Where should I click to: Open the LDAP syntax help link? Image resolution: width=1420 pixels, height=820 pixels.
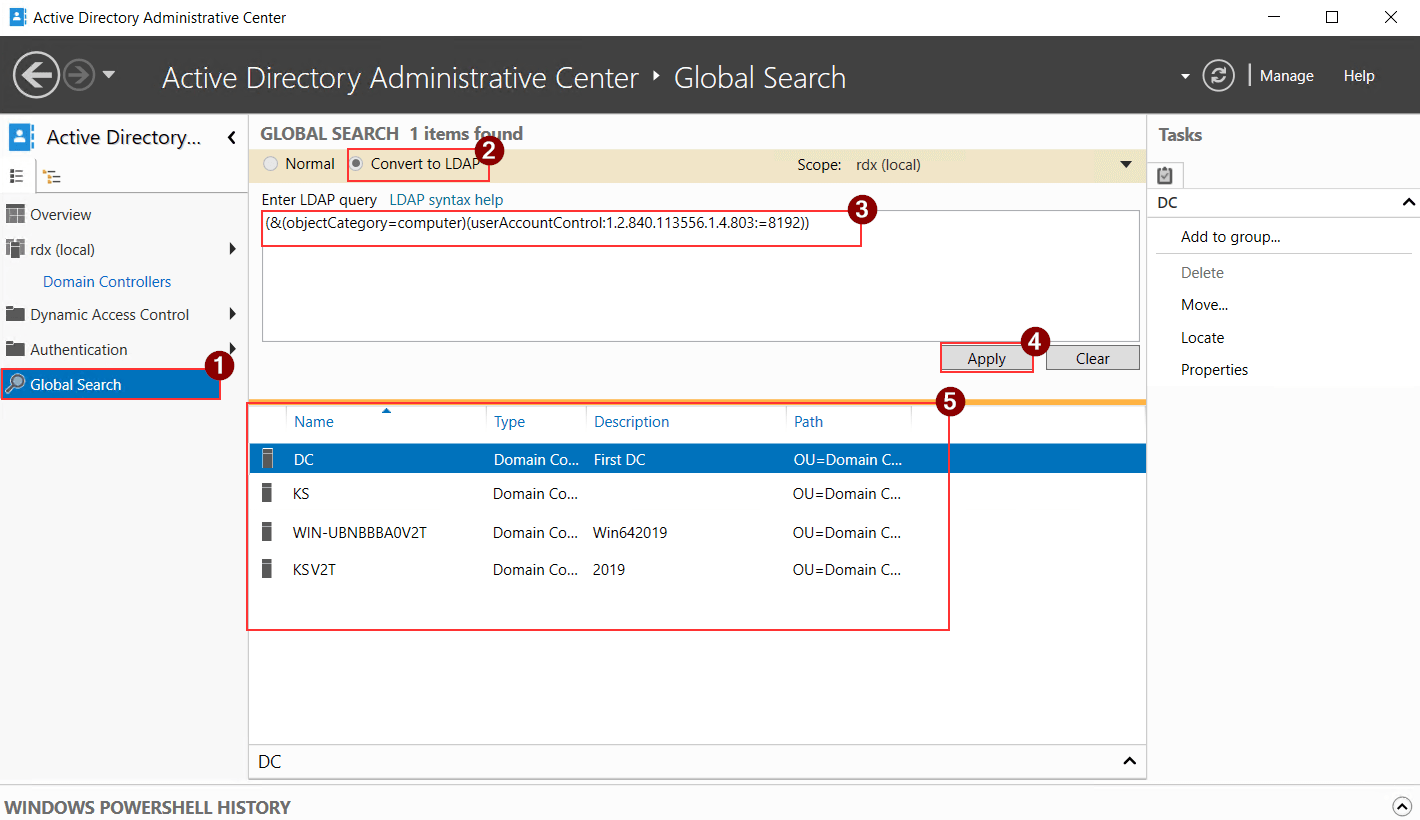pos(445,199)
